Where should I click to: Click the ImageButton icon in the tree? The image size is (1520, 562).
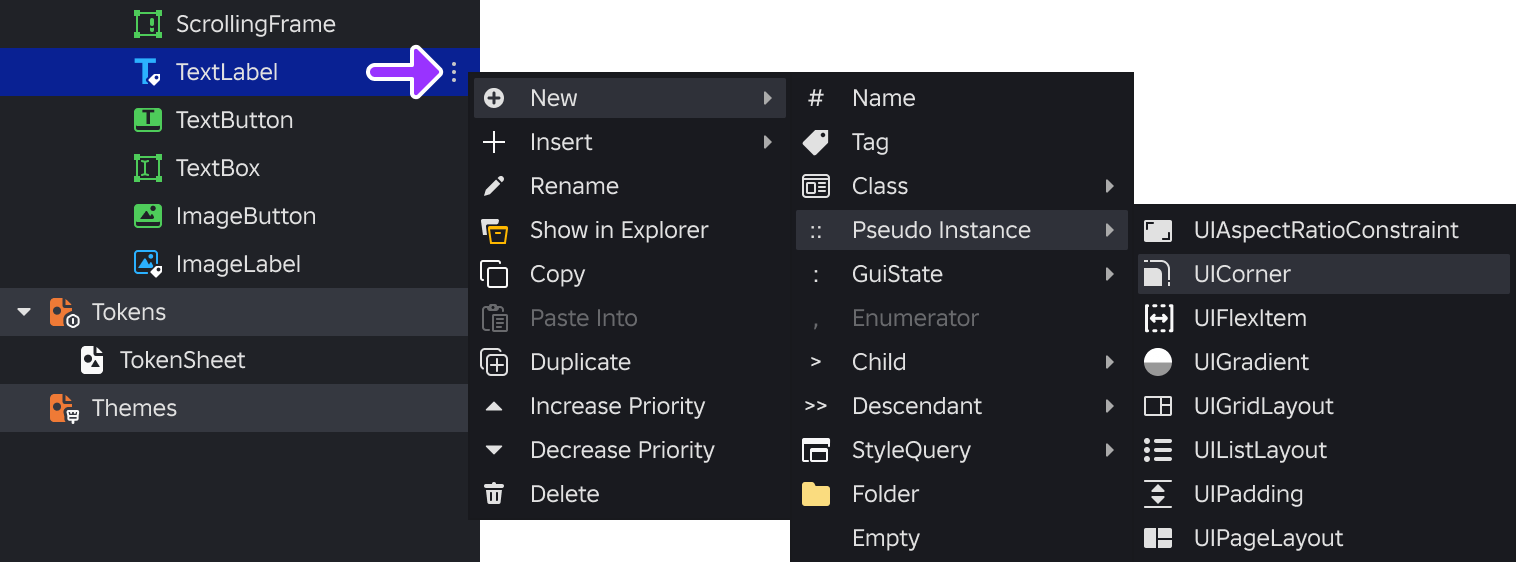[148, 216]
